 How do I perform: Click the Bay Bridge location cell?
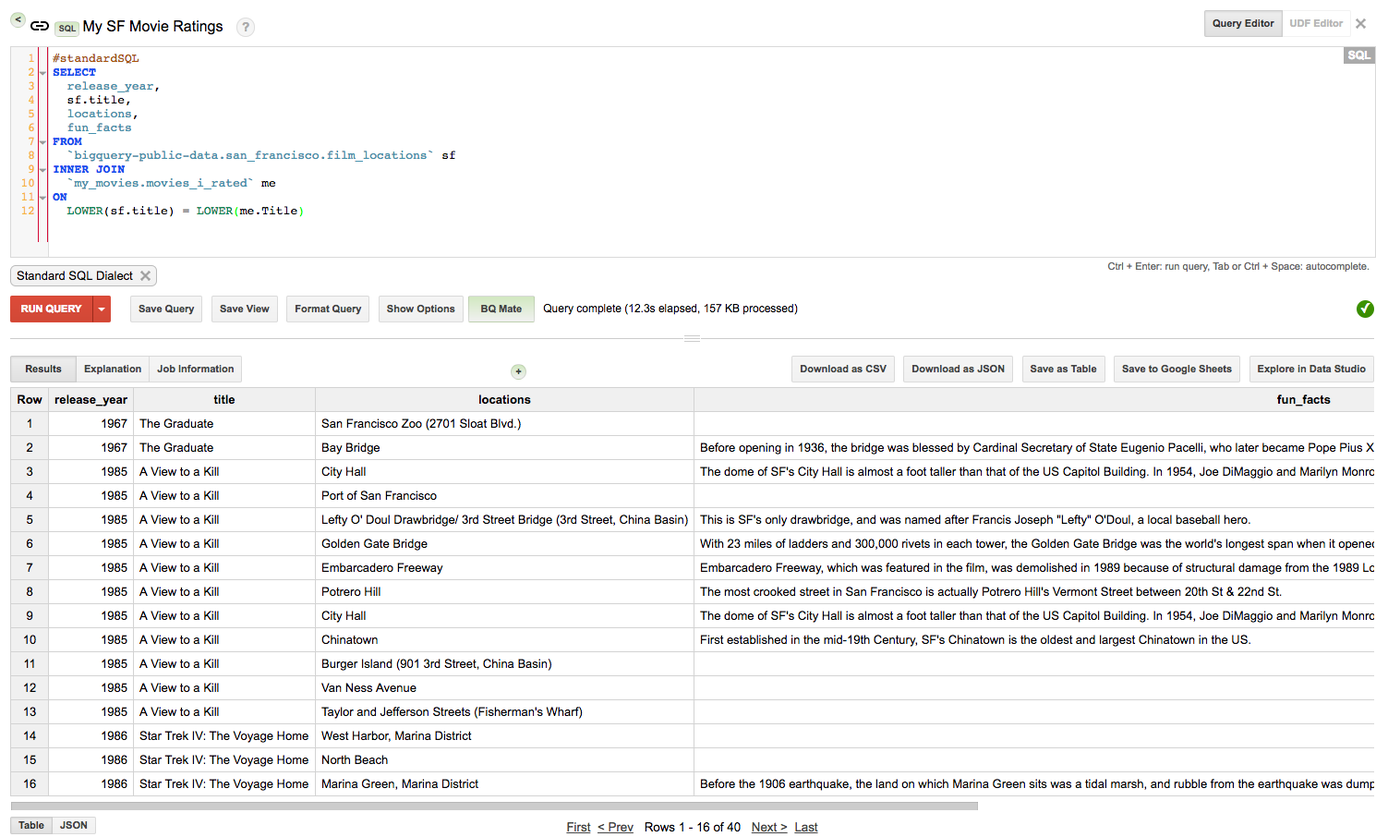tap(504, 448)
